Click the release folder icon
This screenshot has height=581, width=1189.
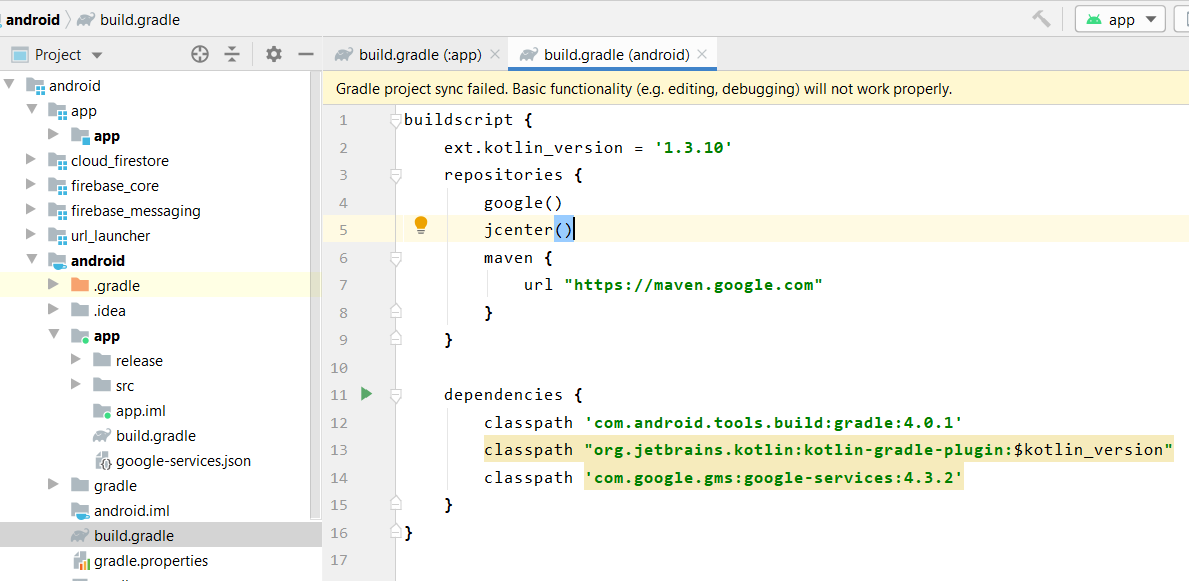[102, 360]
